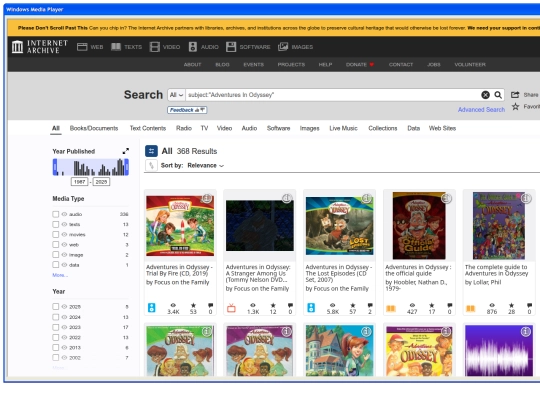Click favorites star on Lost Episodes card
This screenshot has height=405, width=540.
[x=353, y=305]
